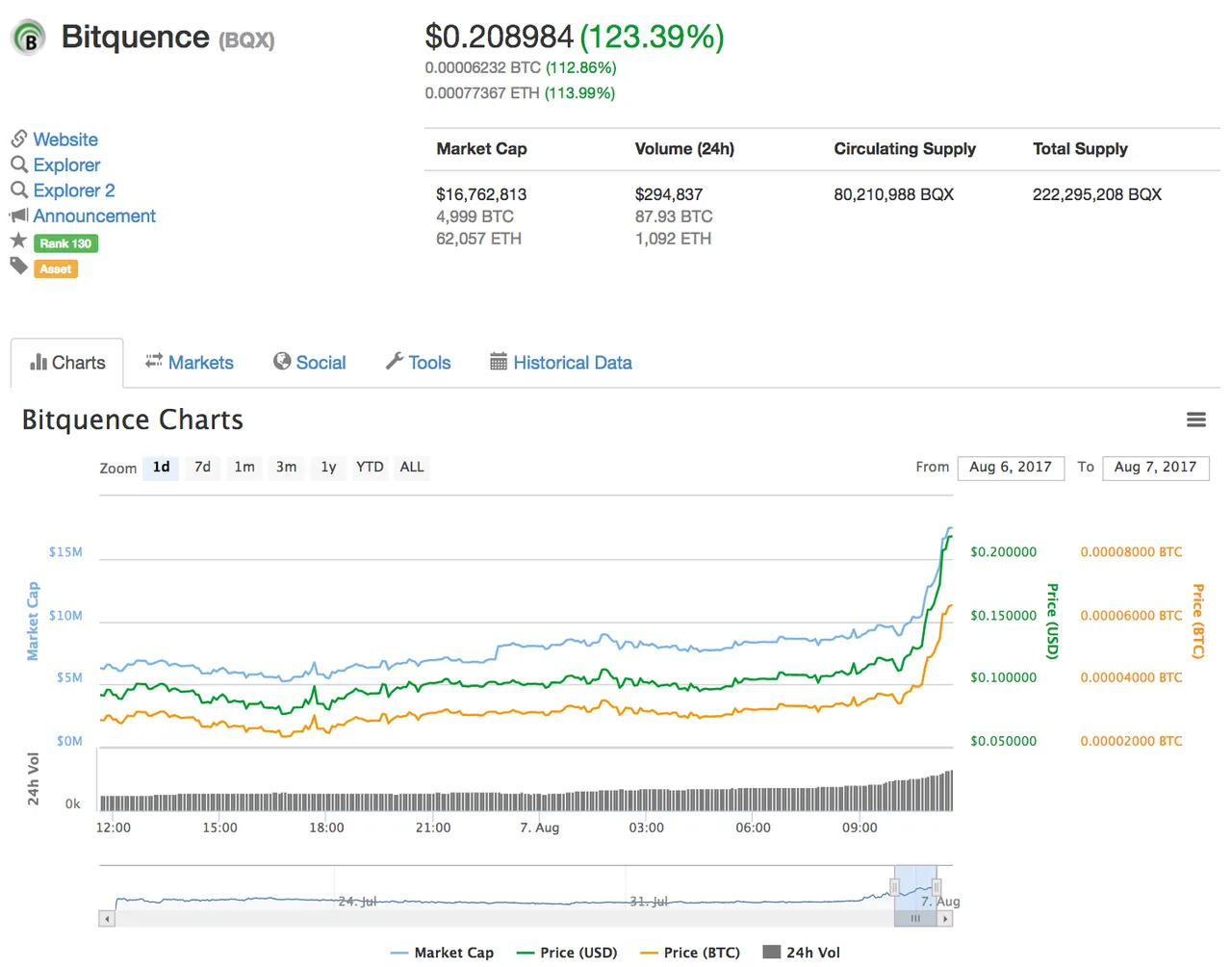
Task: Click the navigator left range handle
Action: tap(894, 887)
